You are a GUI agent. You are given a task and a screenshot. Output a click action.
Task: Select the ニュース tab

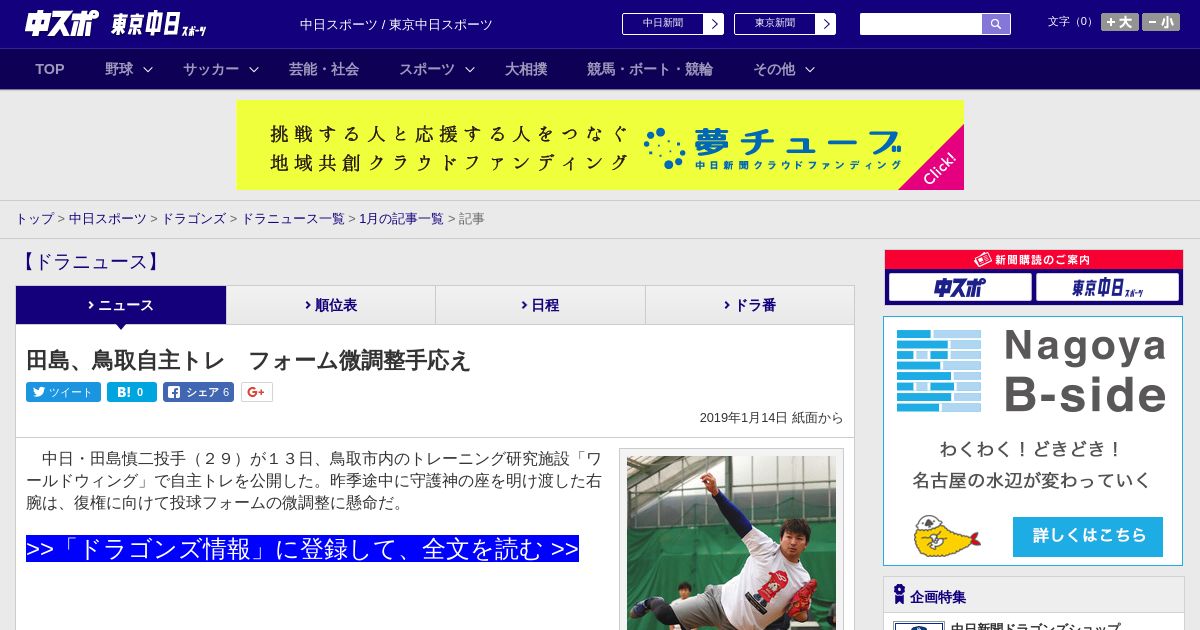pos(121,305)
